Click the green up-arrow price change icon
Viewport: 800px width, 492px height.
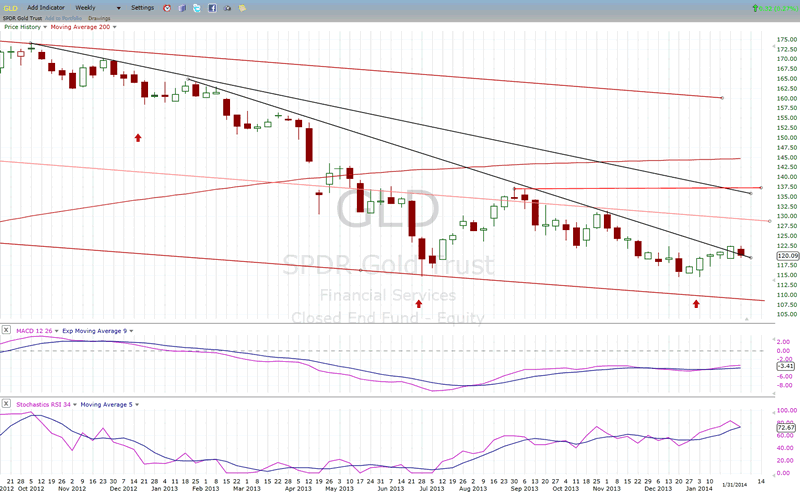pos(755,8)
